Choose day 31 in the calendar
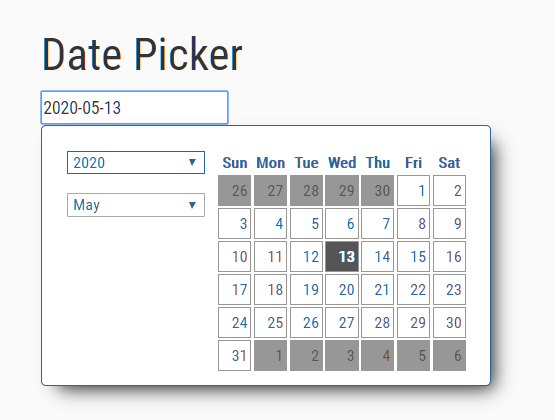The width and height of the screenshot is (555, 420). click(x=234, y=355)
